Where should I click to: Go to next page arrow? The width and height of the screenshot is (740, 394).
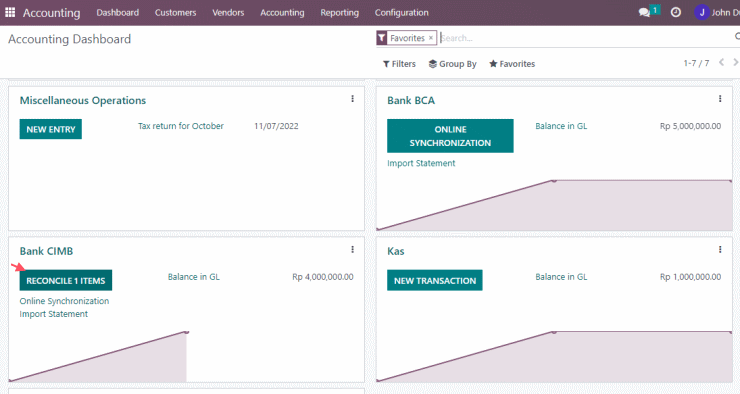(x=735, y=62)
